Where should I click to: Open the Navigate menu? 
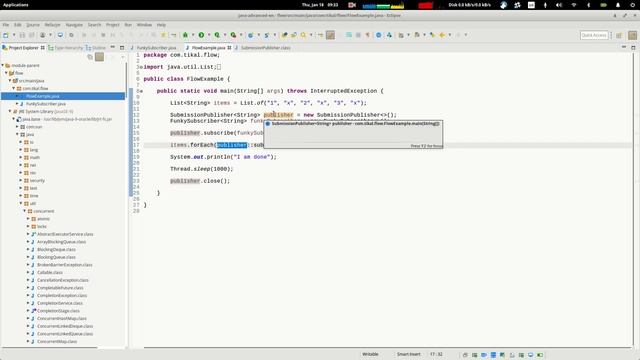point(74,25)
